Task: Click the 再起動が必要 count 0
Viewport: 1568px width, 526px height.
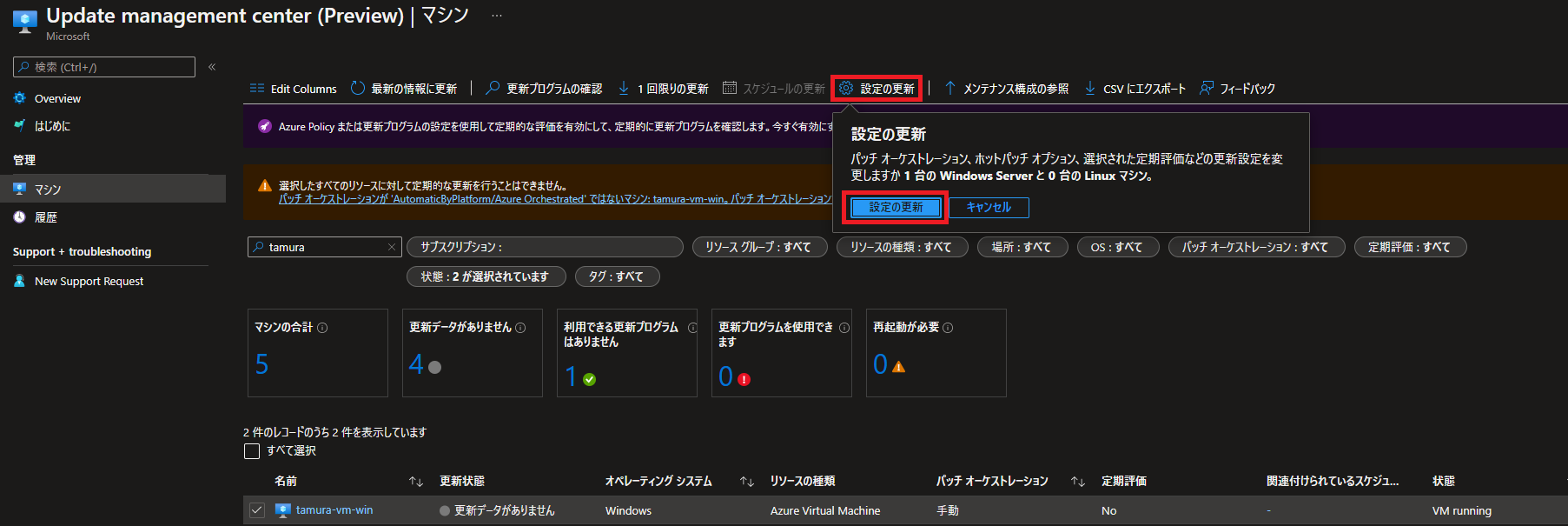Action: pyautogui.click(x=880, y=364)
